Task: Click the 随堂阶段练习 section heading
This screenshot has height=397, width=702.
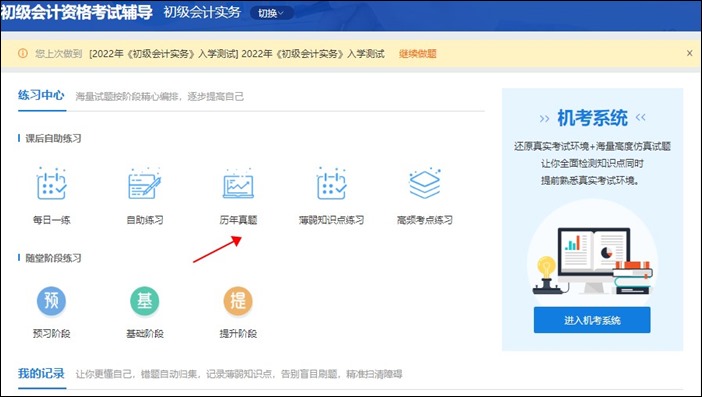Action: coord(53,258)
